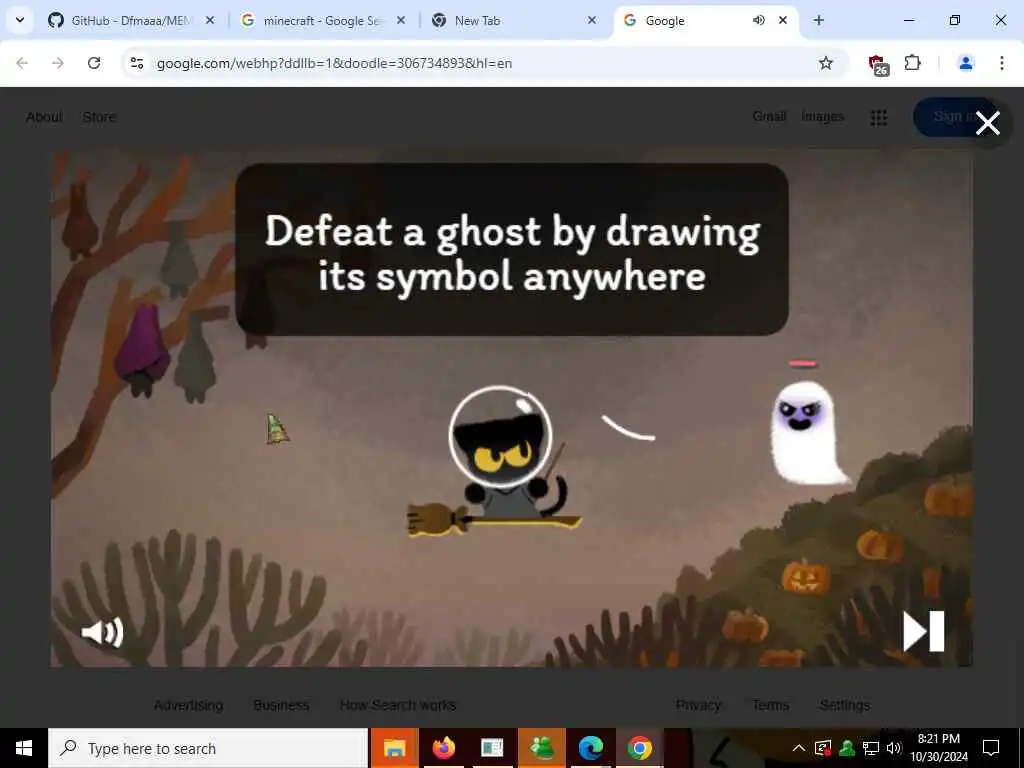Open the green figures taskbar app

(x=541, y=748)
